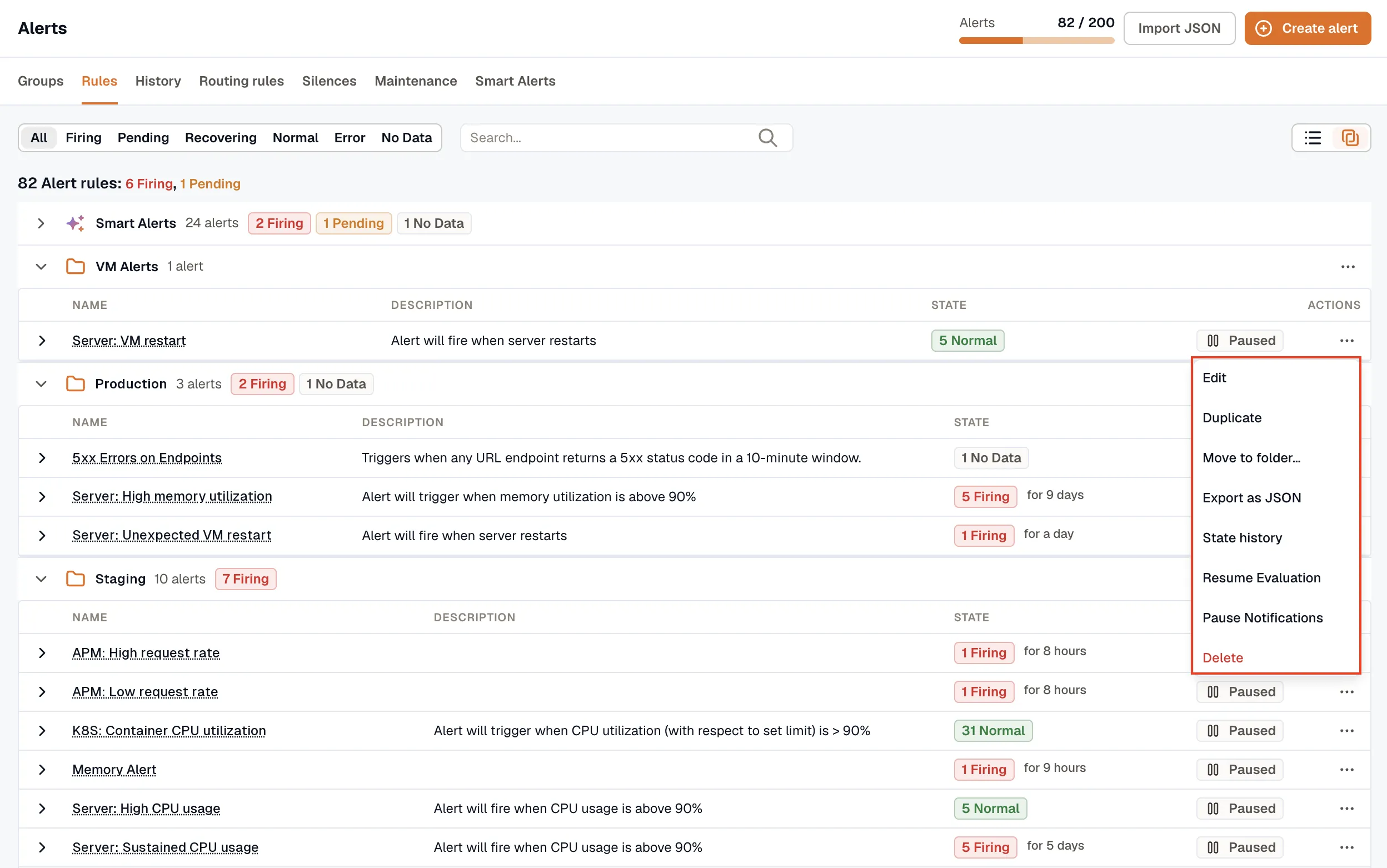Toggle Paused on Server: Sustained CPU usage
Image resolution: width=1387 pixels, height=868 pixels.
tap(1239, 847)
